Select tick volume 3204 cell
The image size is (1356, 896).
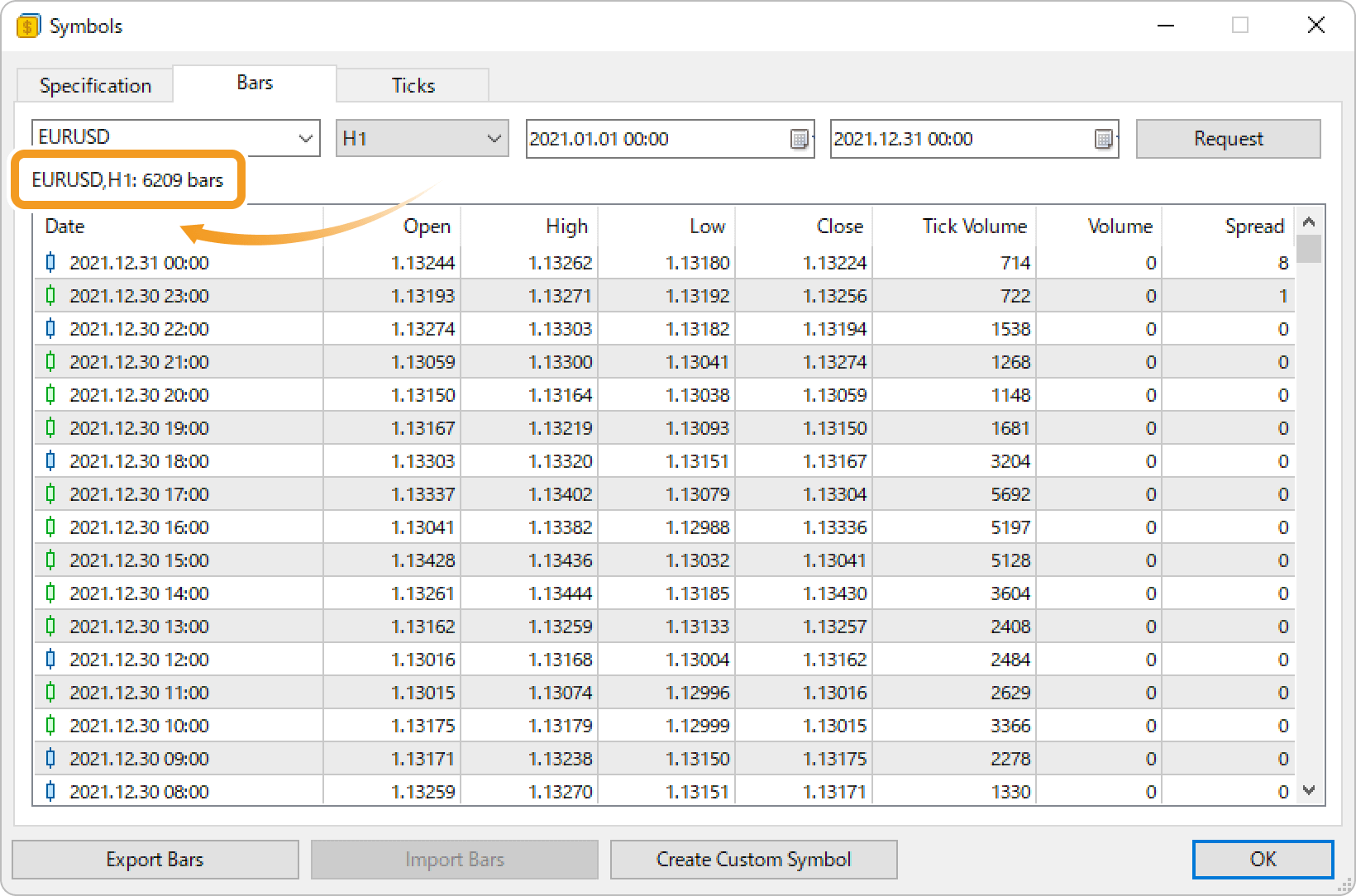click(954, 461)
